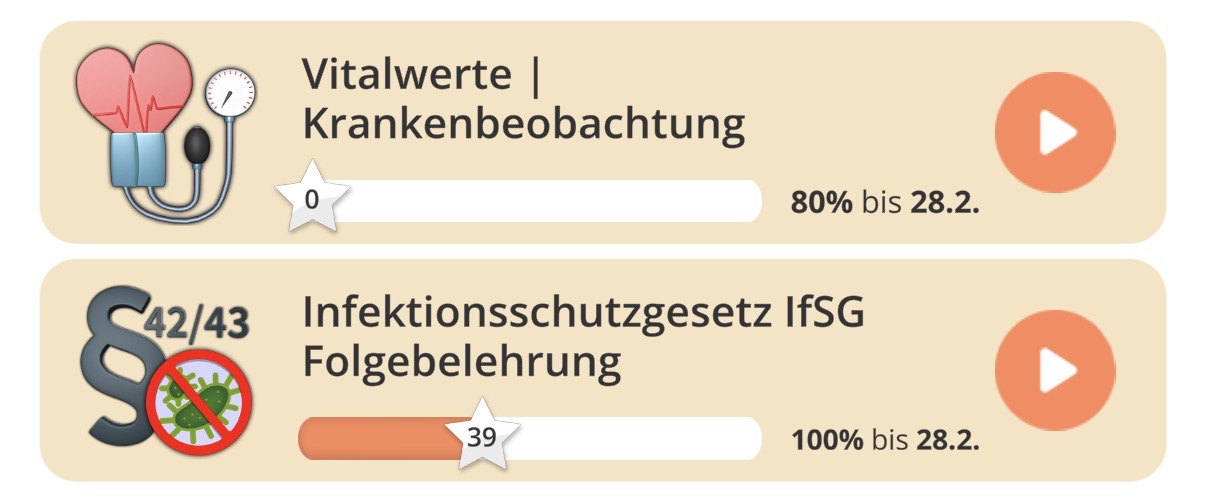The width and height of the screenshot is (1206, 502).
Task: Click the empty Vitalwerte progress bar
Action: click(550, 201)
